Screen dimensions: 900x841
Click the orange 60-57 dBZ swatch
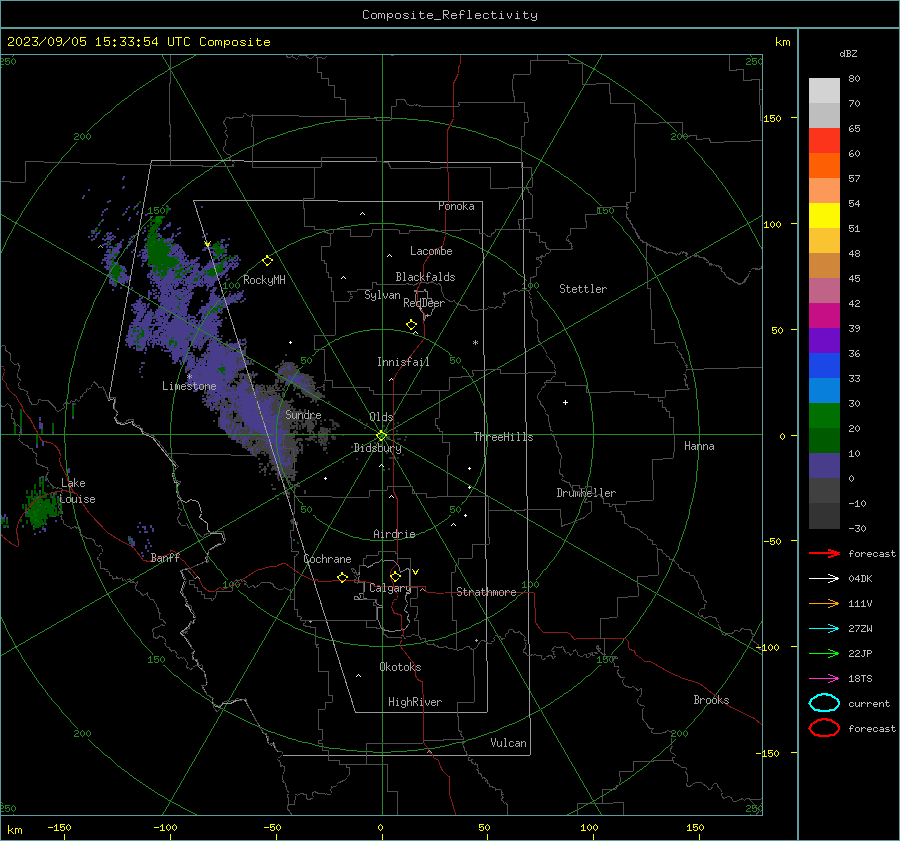[824, 165]
